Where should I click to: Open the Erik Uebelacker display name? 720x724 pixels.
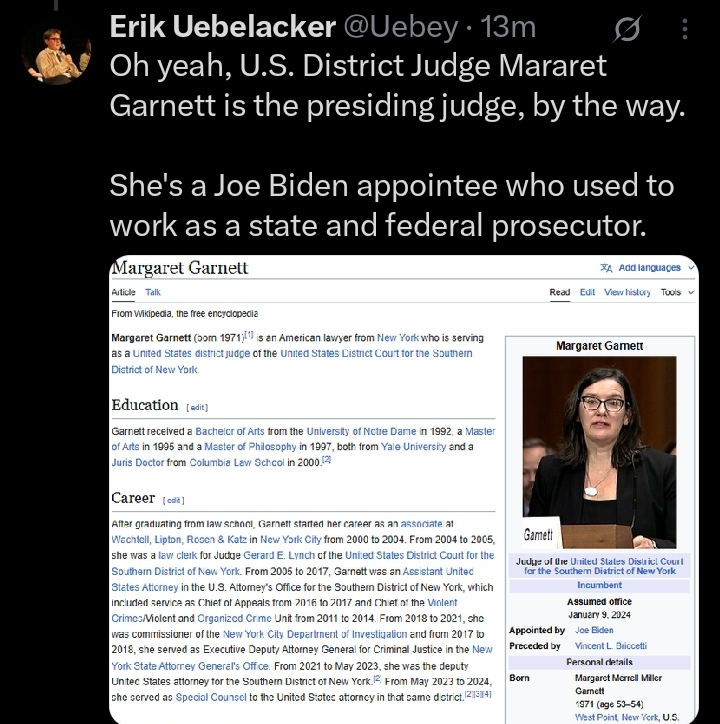pos(223,26)
